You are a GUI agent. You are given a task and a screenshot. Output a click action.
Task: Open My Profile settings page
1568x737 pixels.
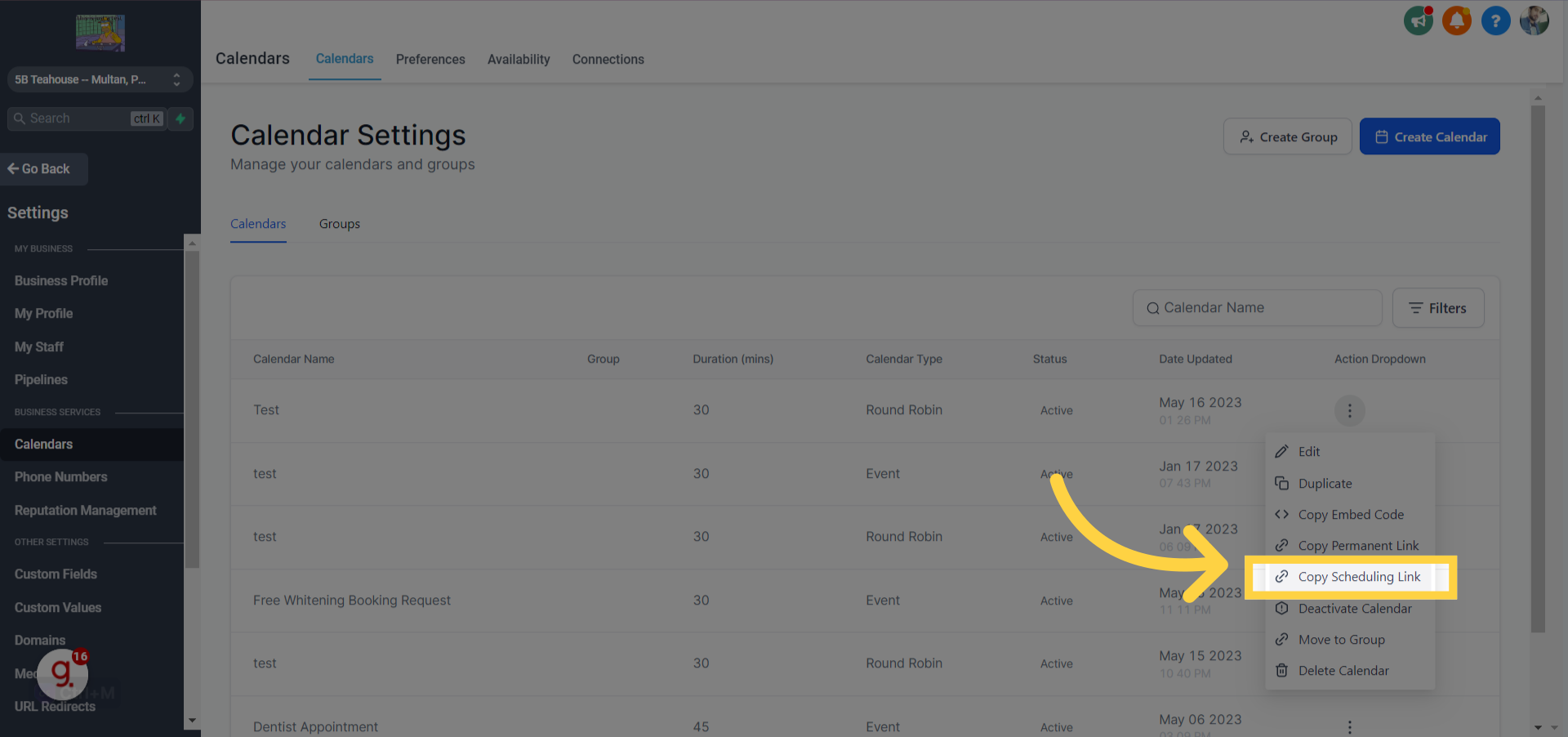click(x=44, y=314)
